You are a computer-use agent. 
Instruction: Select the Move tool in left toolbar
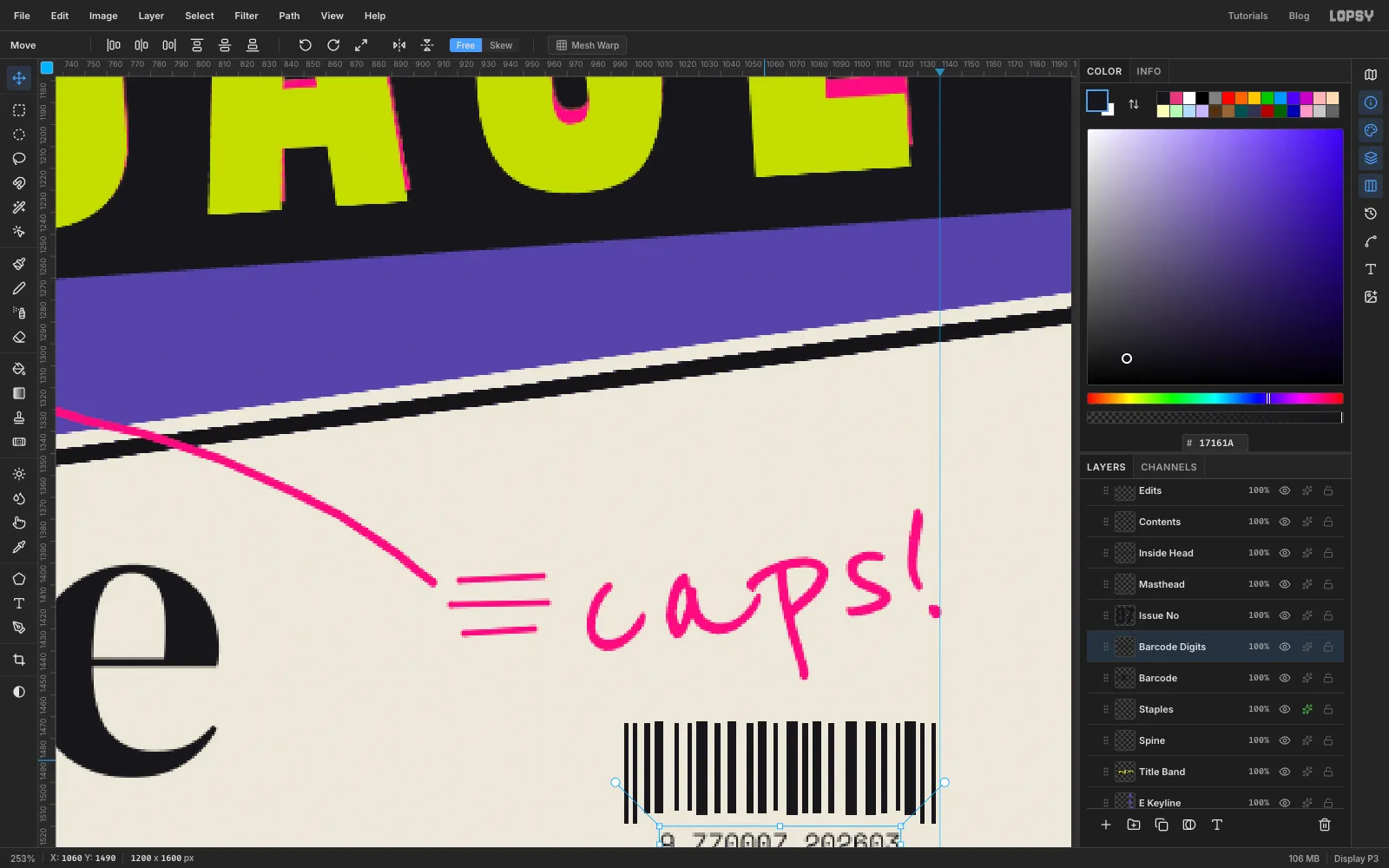click(x=19, y=78)
